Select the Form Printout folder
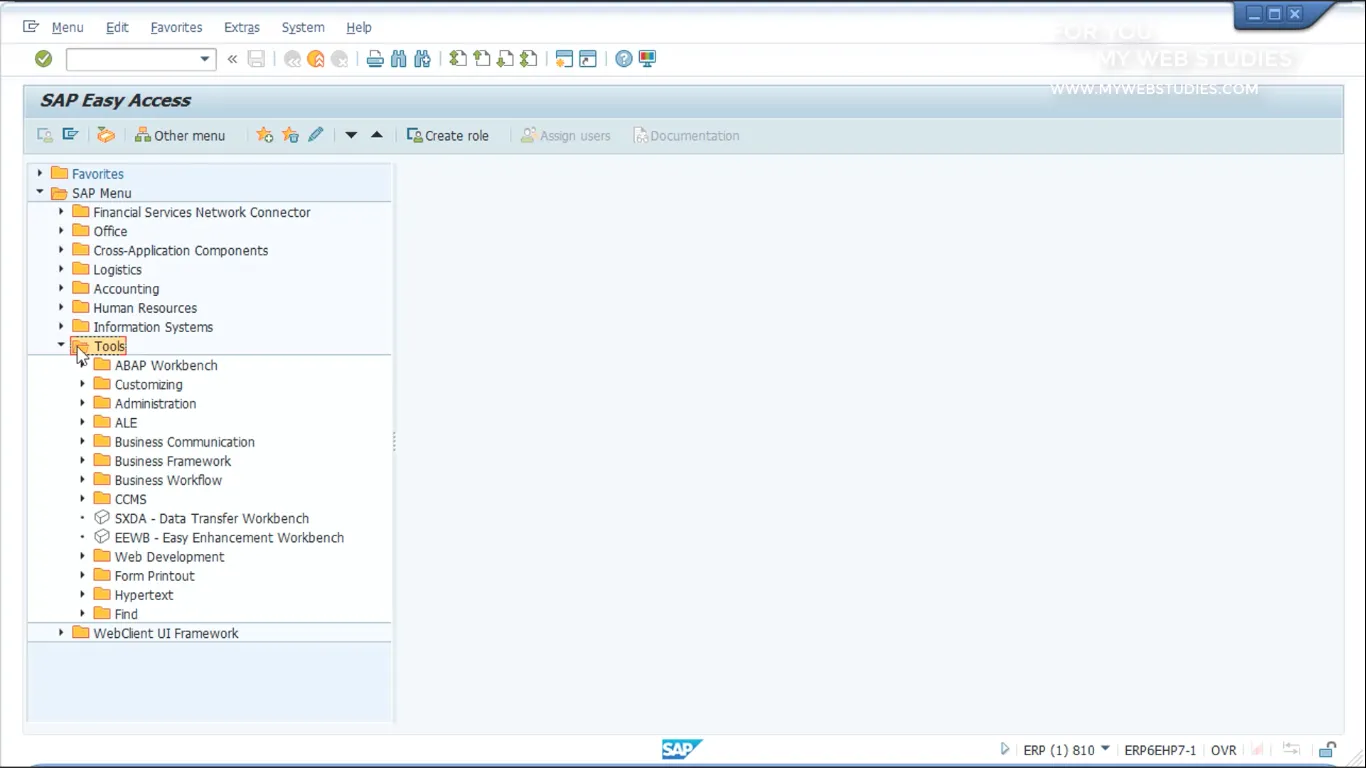The image size is (1366, 768). pos(154,575)
